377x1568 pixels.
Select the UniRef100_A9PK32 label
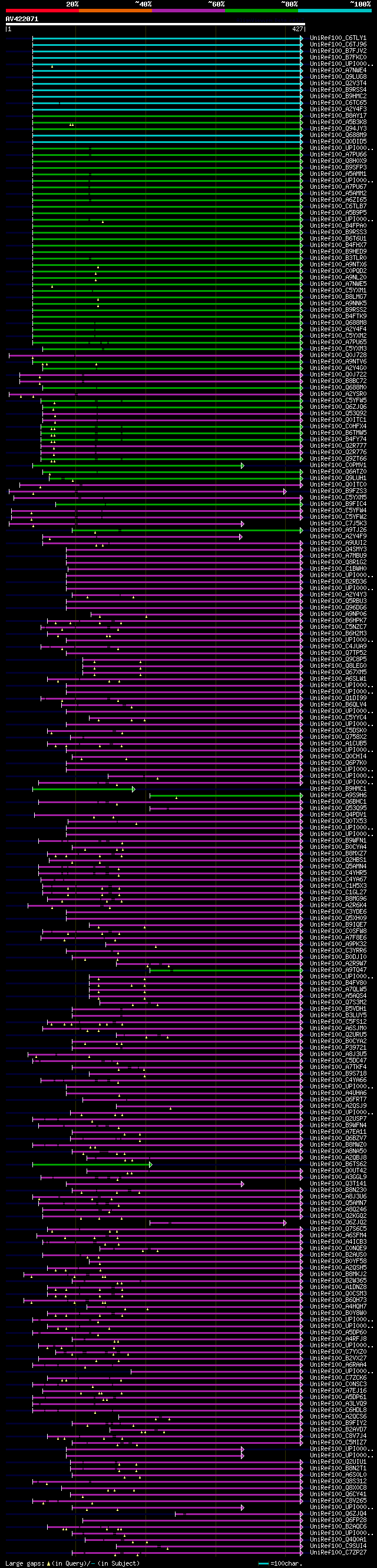click(x=338, y=945)
